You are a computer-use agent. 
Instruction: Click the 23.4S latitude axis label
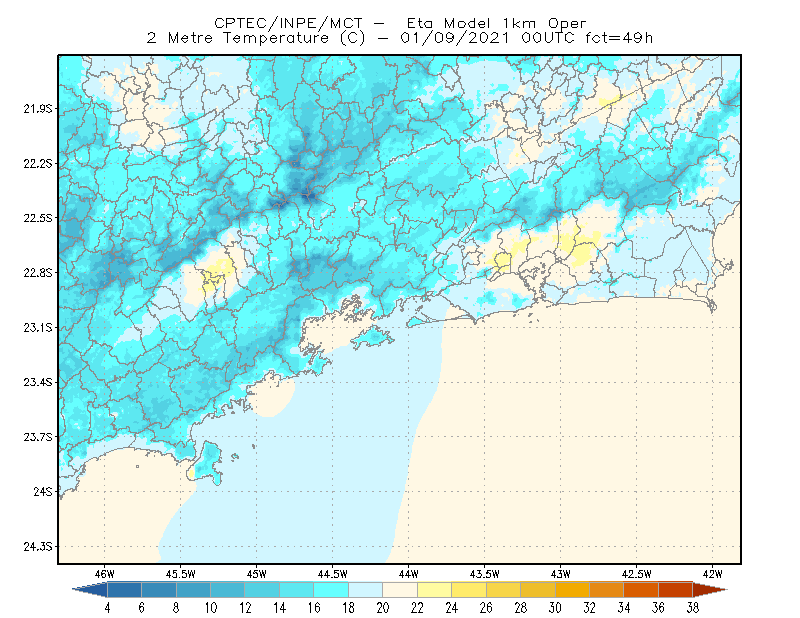click(38, 382)
